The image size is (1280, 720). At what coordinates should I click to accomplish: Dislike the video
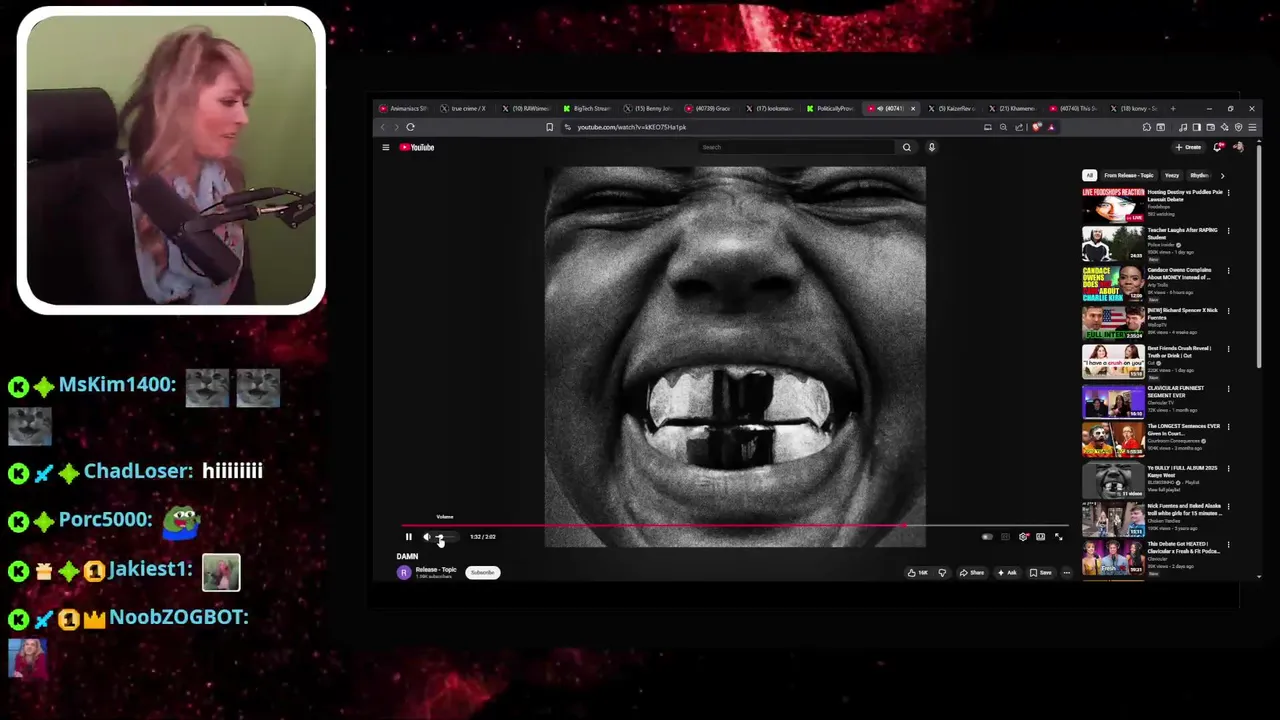coord(942,573)
